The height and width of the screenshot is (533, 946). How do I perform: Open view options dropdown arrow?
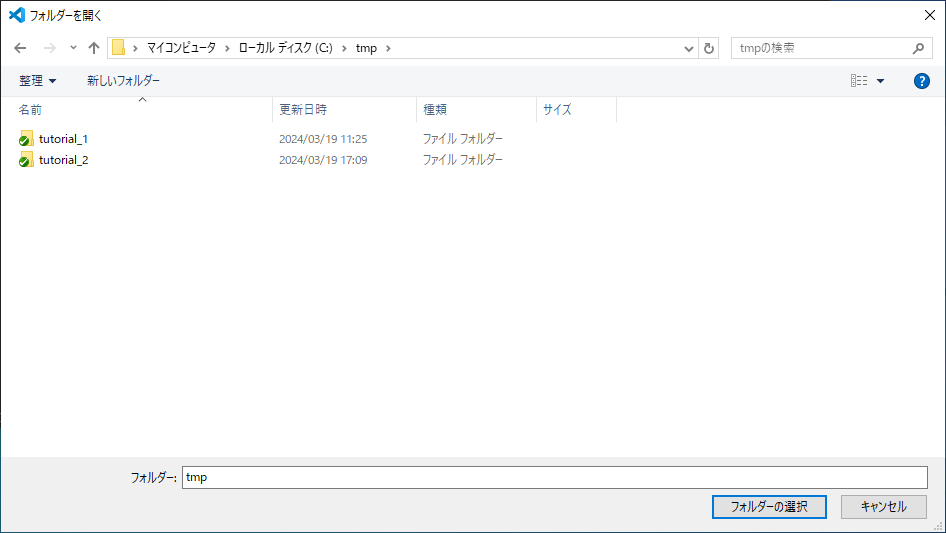pos(880,81)
